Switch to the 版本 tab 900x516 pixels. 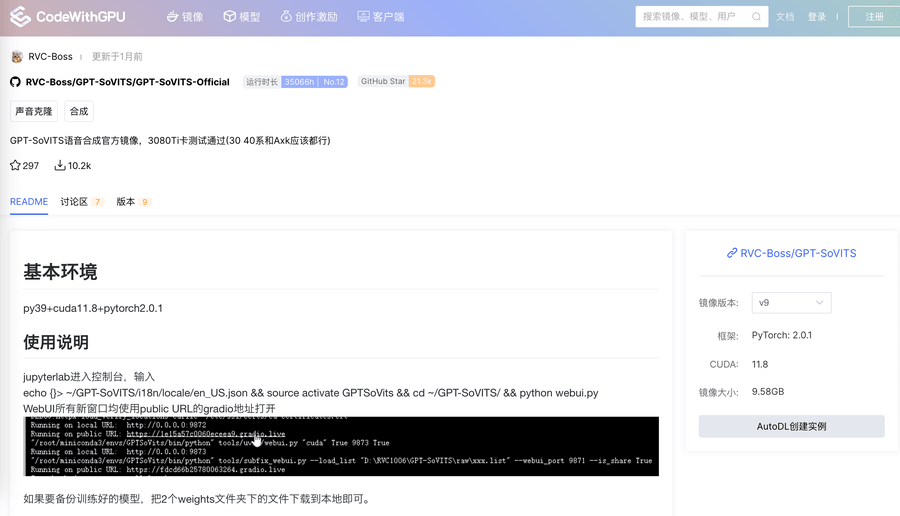point(133,202)
